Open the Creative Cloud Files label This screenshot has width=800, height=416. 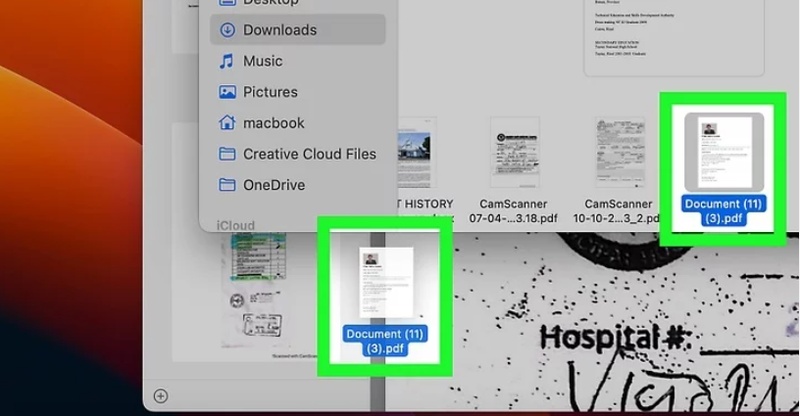[309, 154]
